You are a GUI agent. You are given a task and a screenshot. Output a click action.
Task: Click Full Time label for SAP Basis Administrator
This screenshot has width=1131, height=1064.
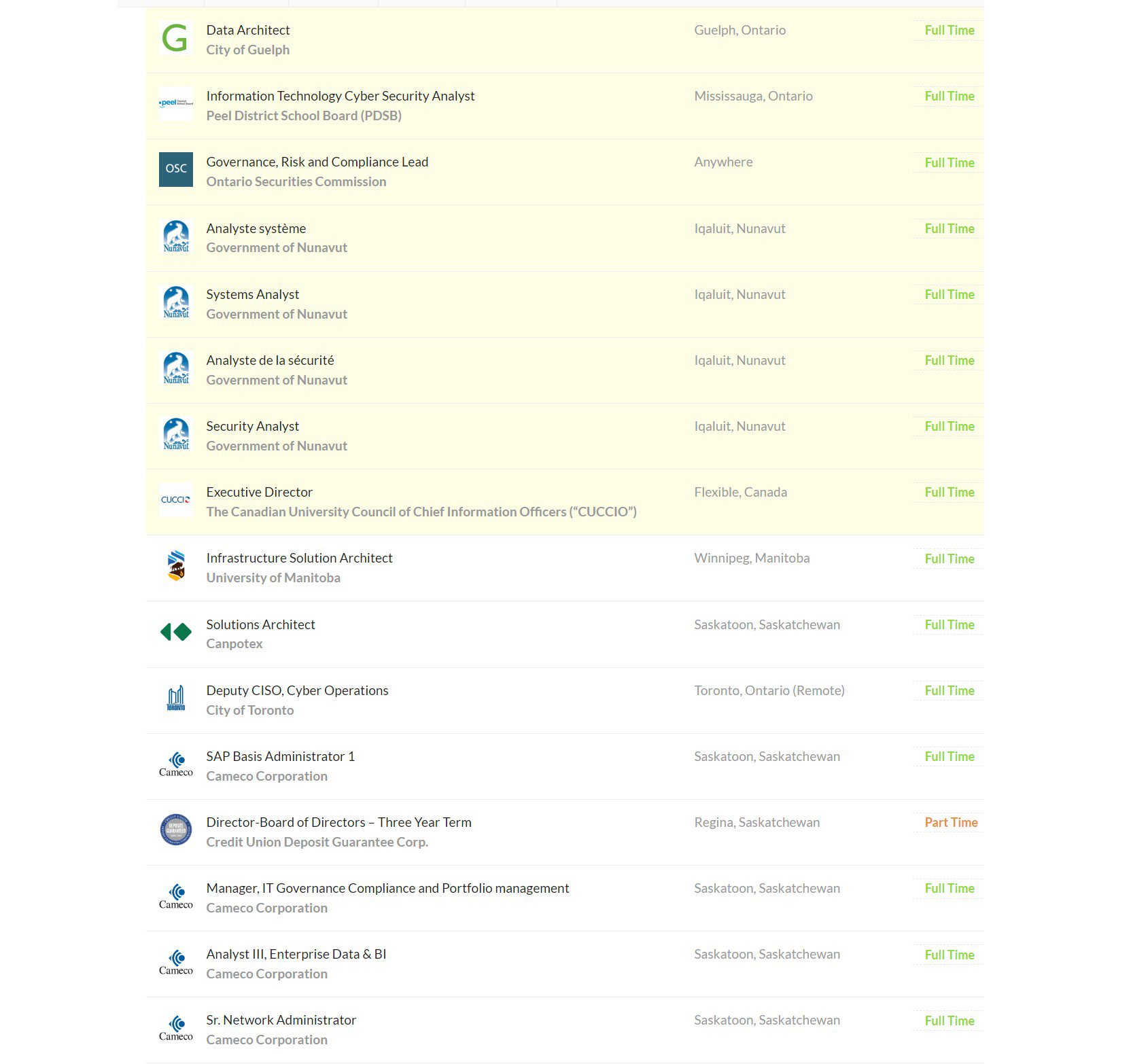950,756
